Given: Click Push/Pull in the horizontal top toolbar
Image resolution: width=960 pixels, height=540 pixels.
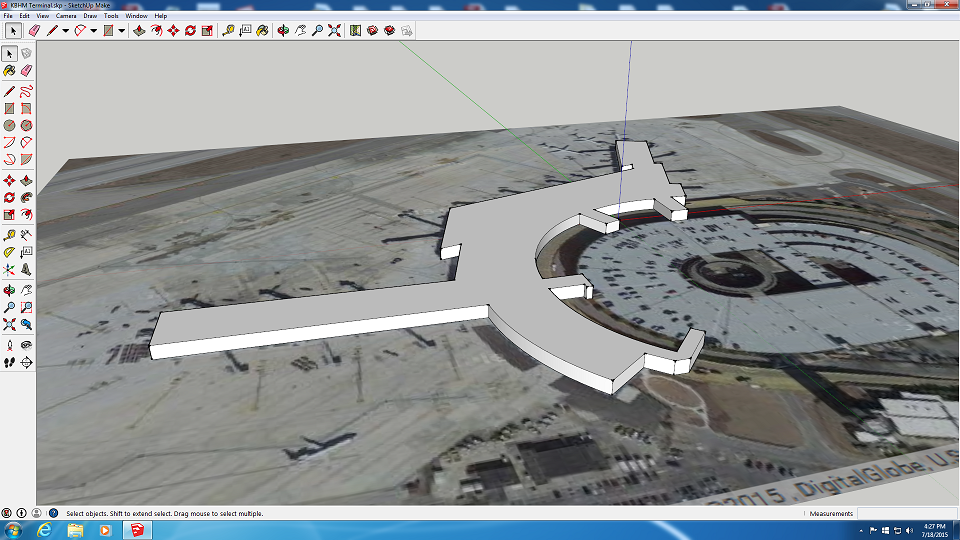Looking at the screenshot, I should coord(139,31).
